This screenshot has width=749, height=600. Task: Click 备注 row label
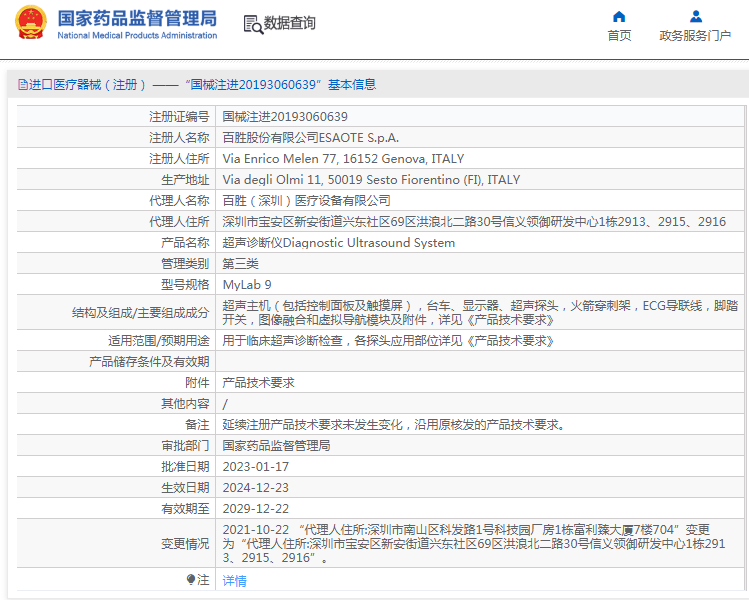(197, 425)
